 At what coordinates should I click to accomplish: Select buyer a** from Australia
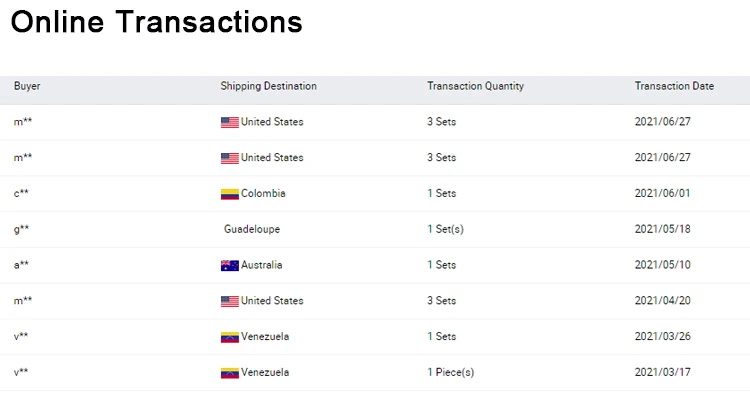(21, 265)
